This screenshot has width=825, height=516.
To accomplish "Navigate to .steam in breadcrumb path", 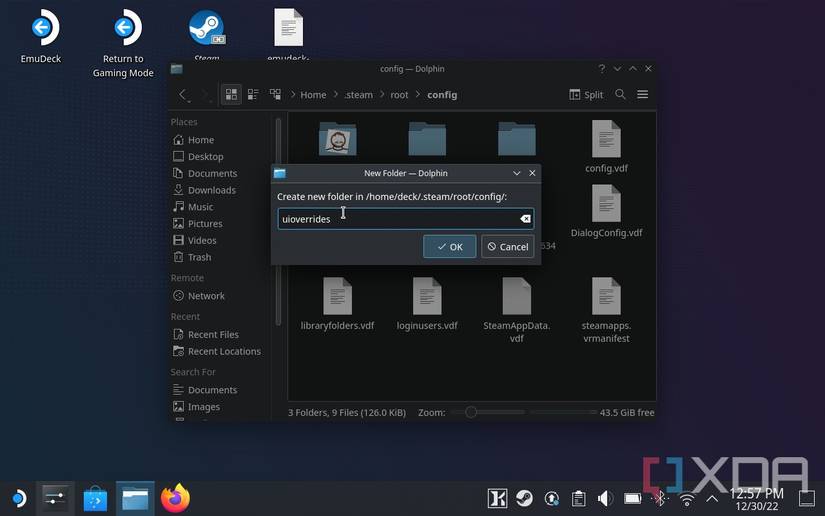I will 359,95.
